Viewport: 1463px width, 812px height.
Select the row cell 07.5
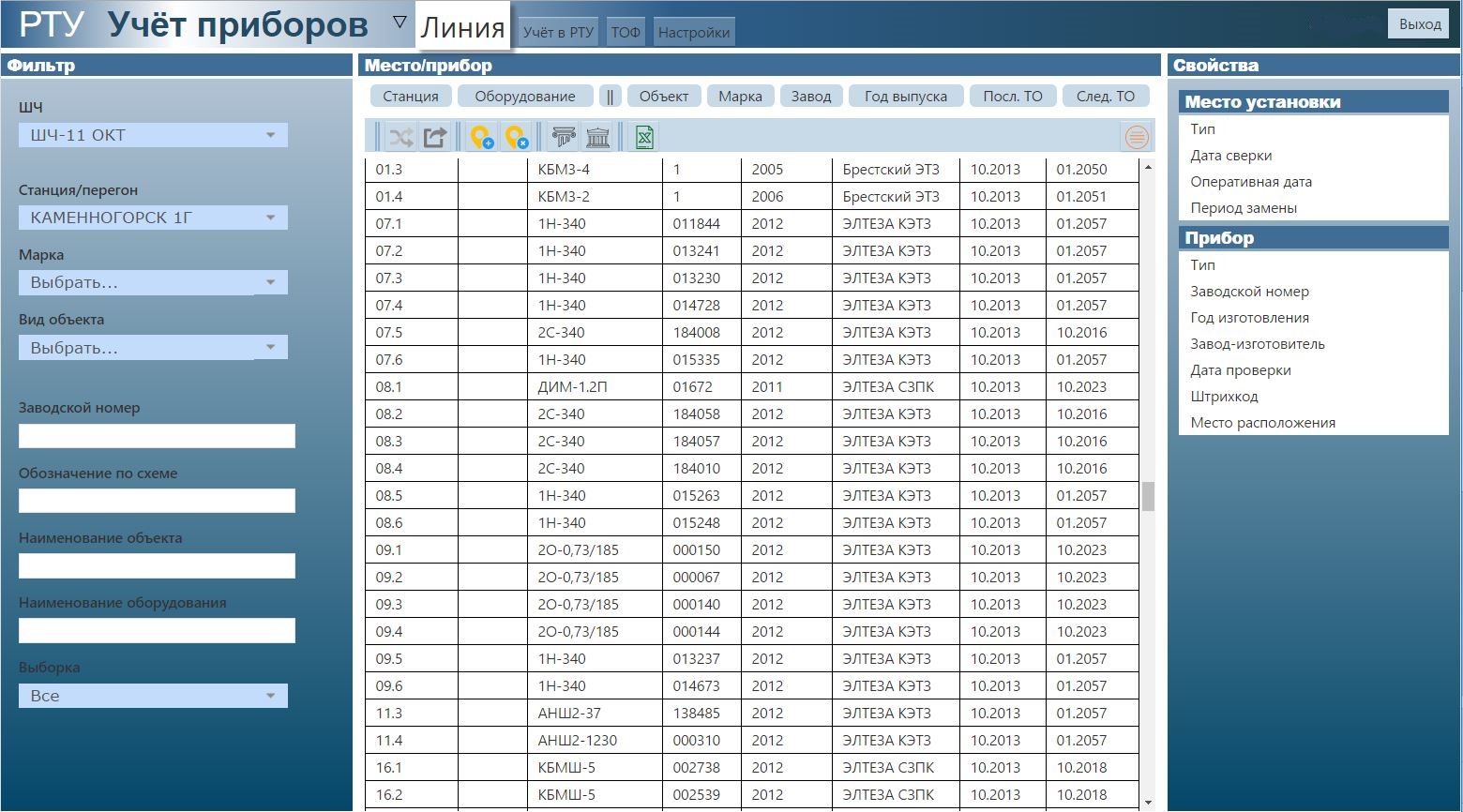(412, 333)
